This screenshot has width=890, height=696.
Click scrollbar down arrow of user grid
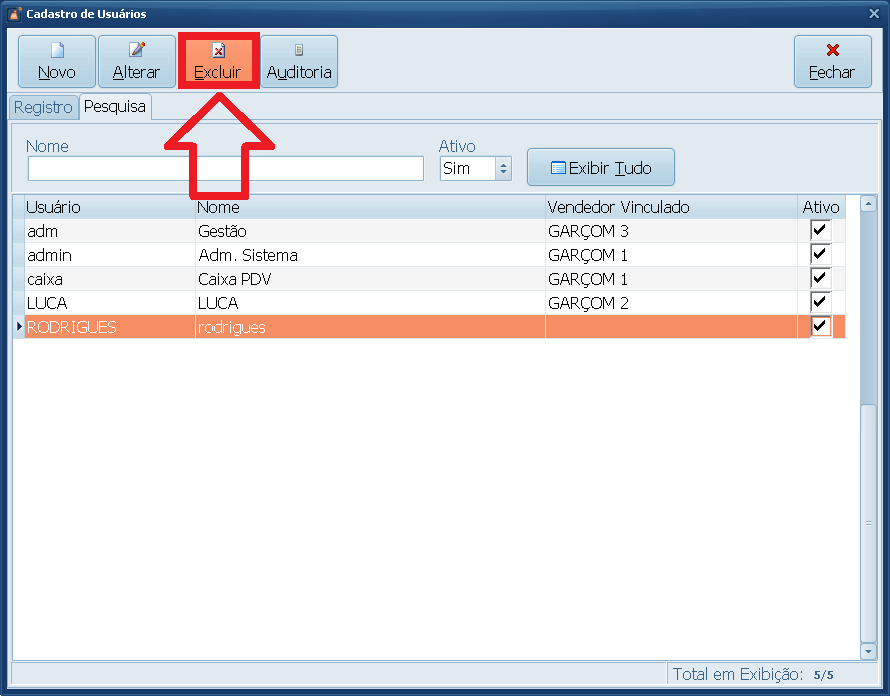point(868,651)
